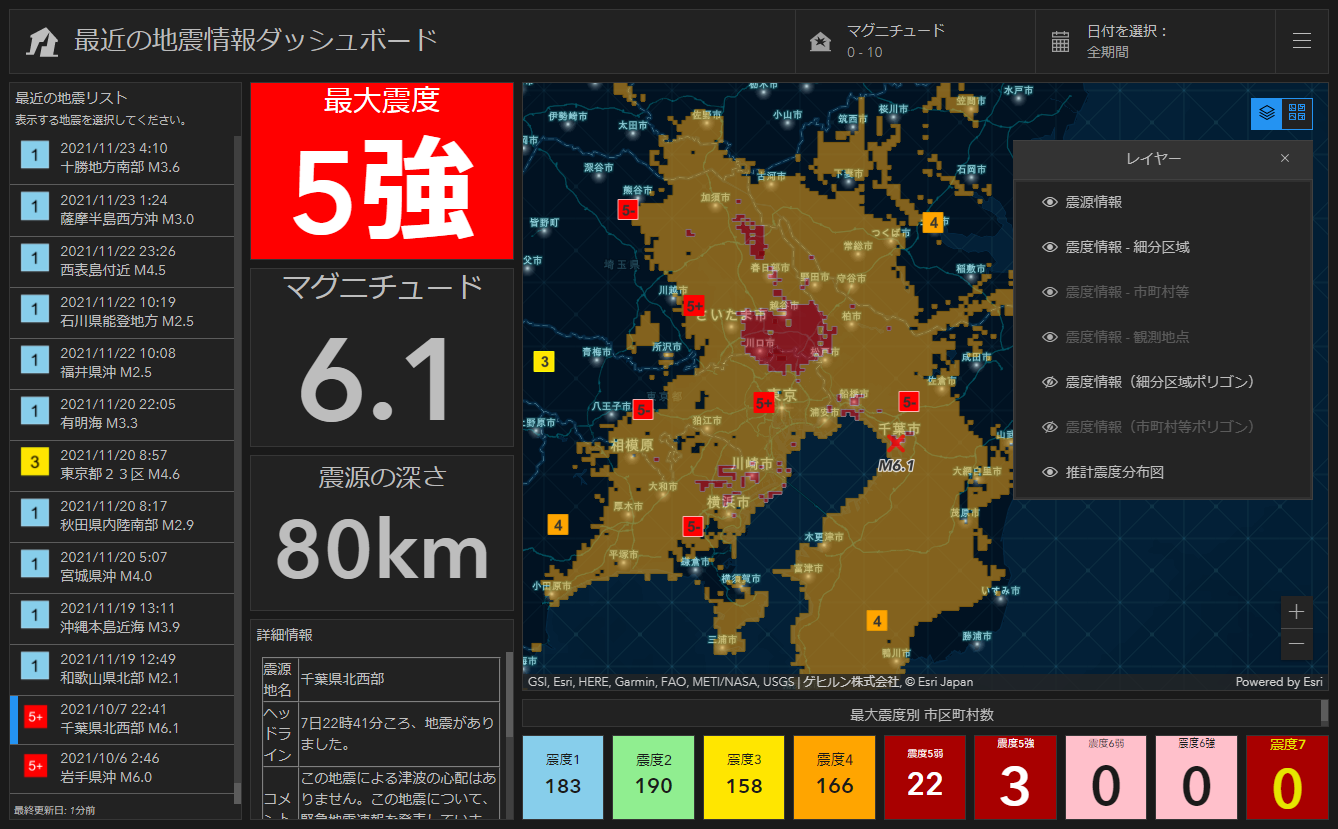Open the 日付を選択 全期間 selector

pos(1155,41)
